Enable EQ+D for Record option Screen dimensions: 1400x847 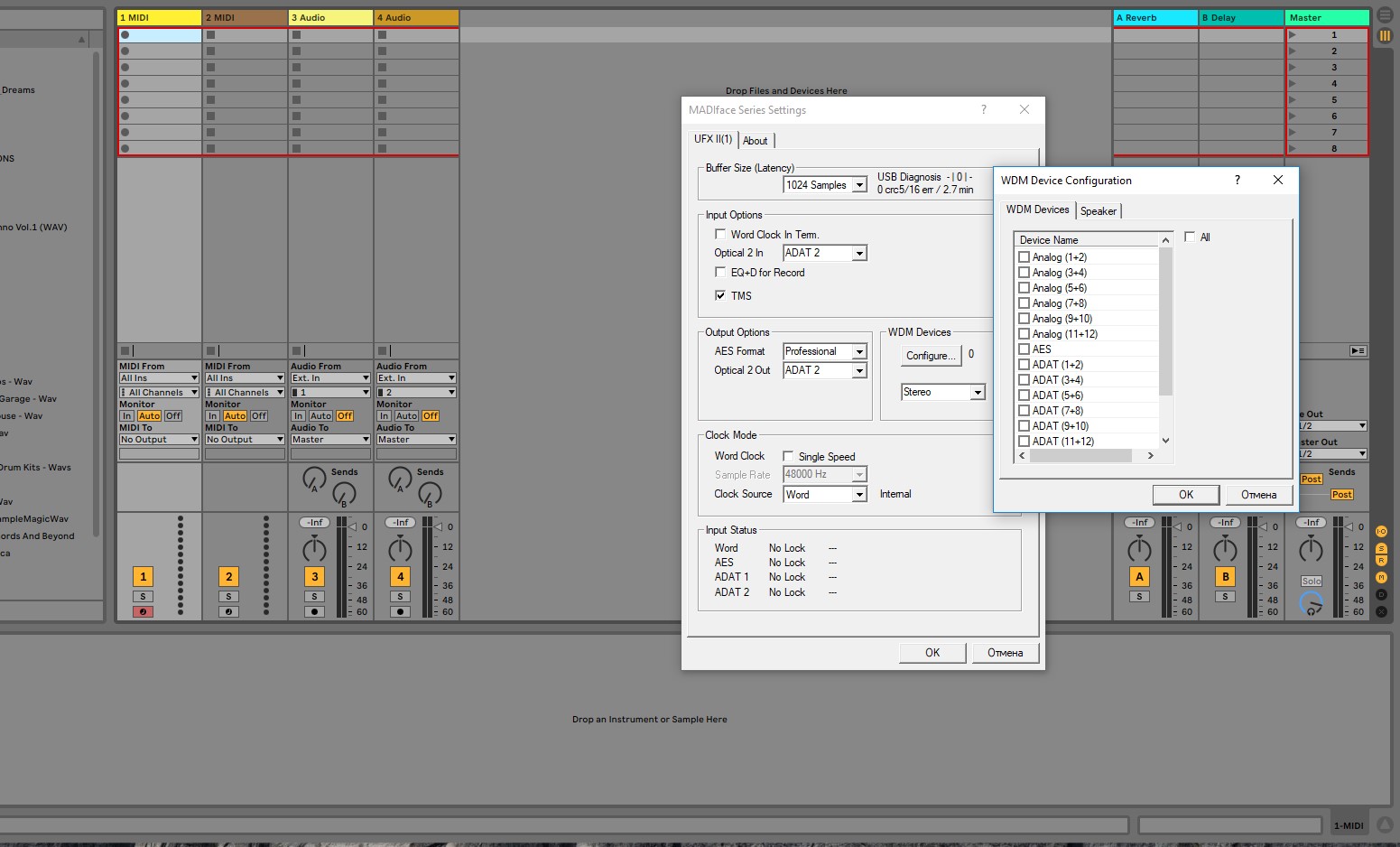click(720, 272)
